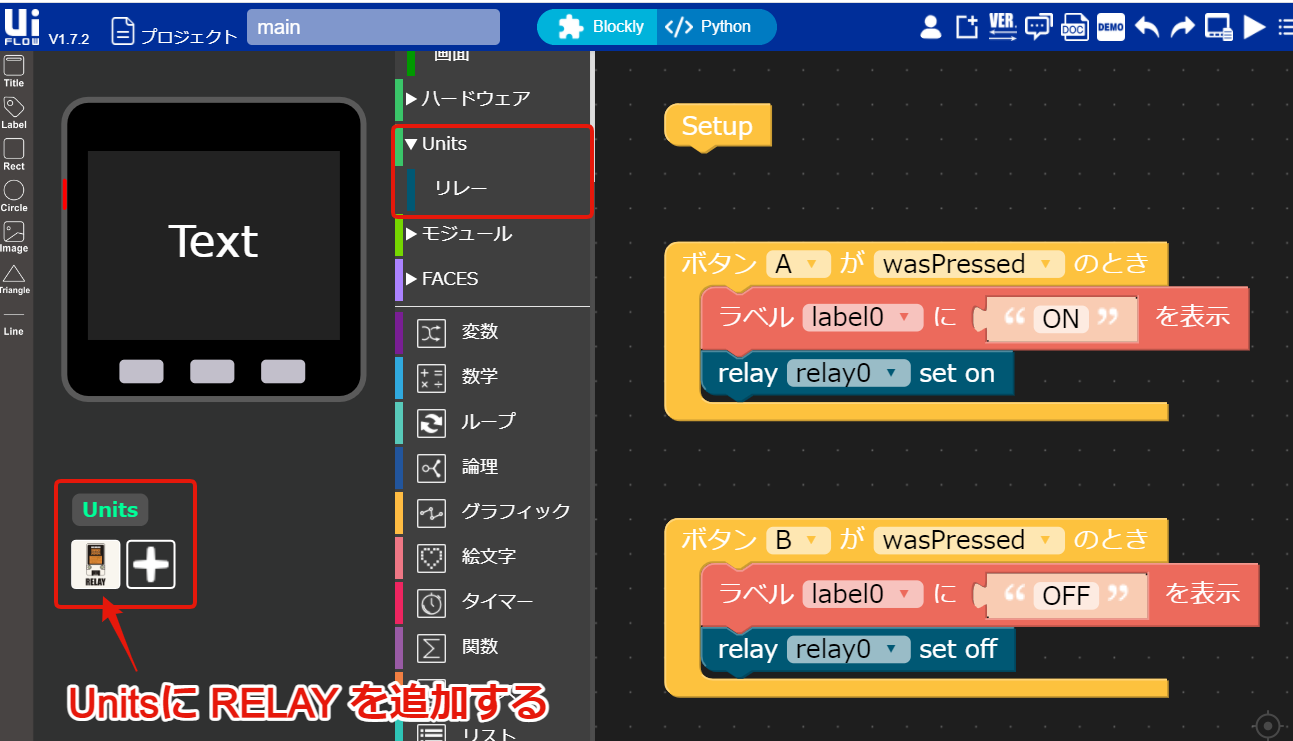This screenshot has height=741, width=1293.
Task: Click the undo arrow in the toolbar
Action: pos(1147,27)
